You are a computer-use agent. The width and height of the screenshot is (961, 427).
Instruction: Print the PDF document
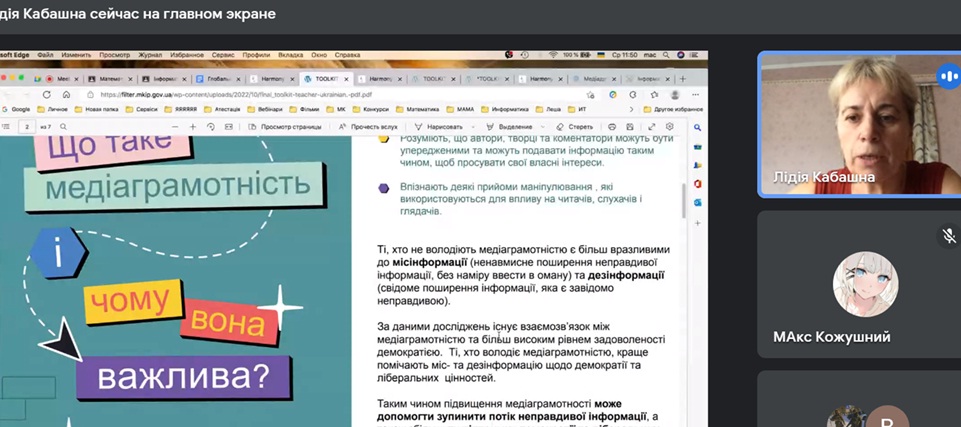click(x=612, y=127)
